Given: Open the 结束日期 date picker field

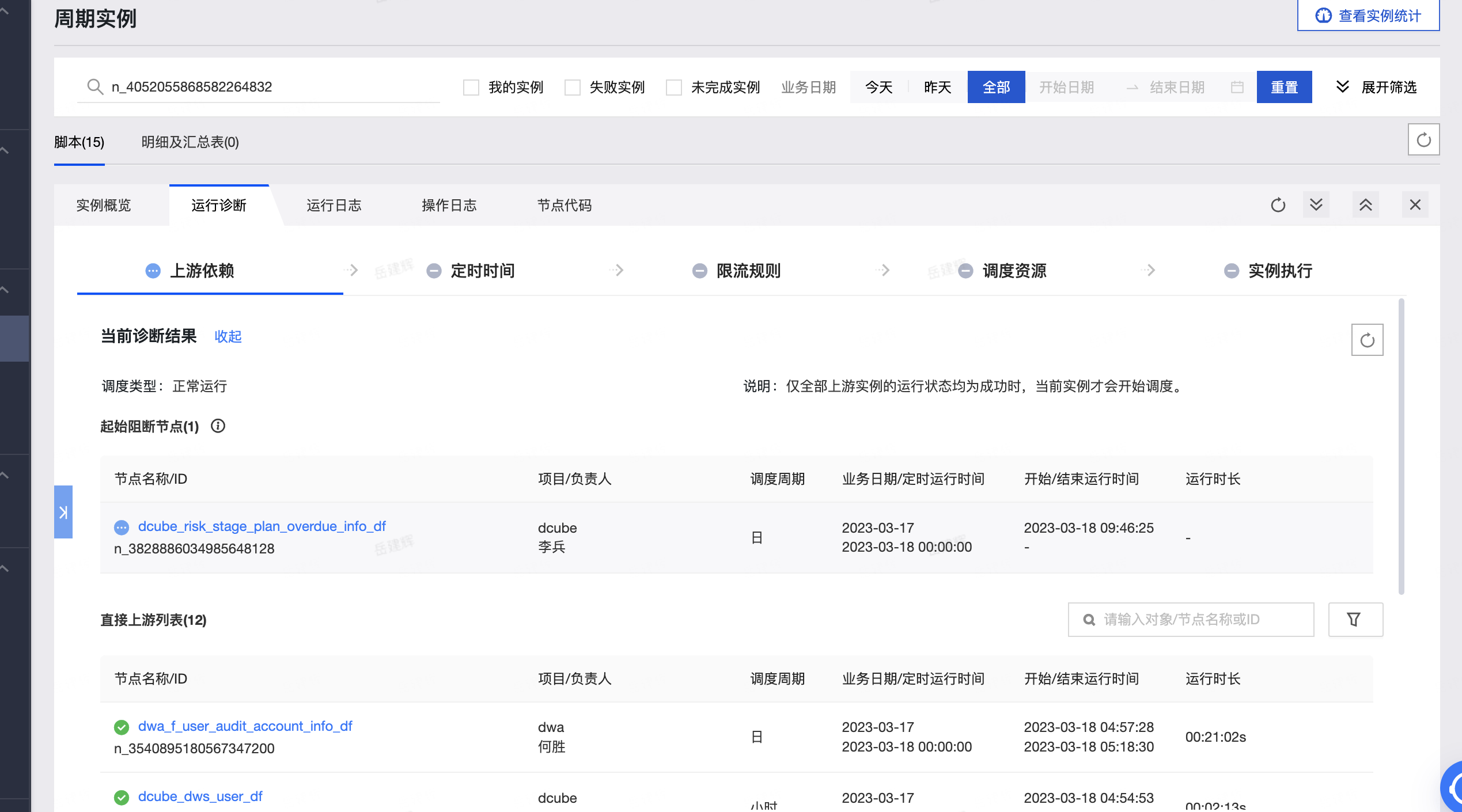Looking at the screenshot, I should pyautogui.click(x=1177, y=87).
